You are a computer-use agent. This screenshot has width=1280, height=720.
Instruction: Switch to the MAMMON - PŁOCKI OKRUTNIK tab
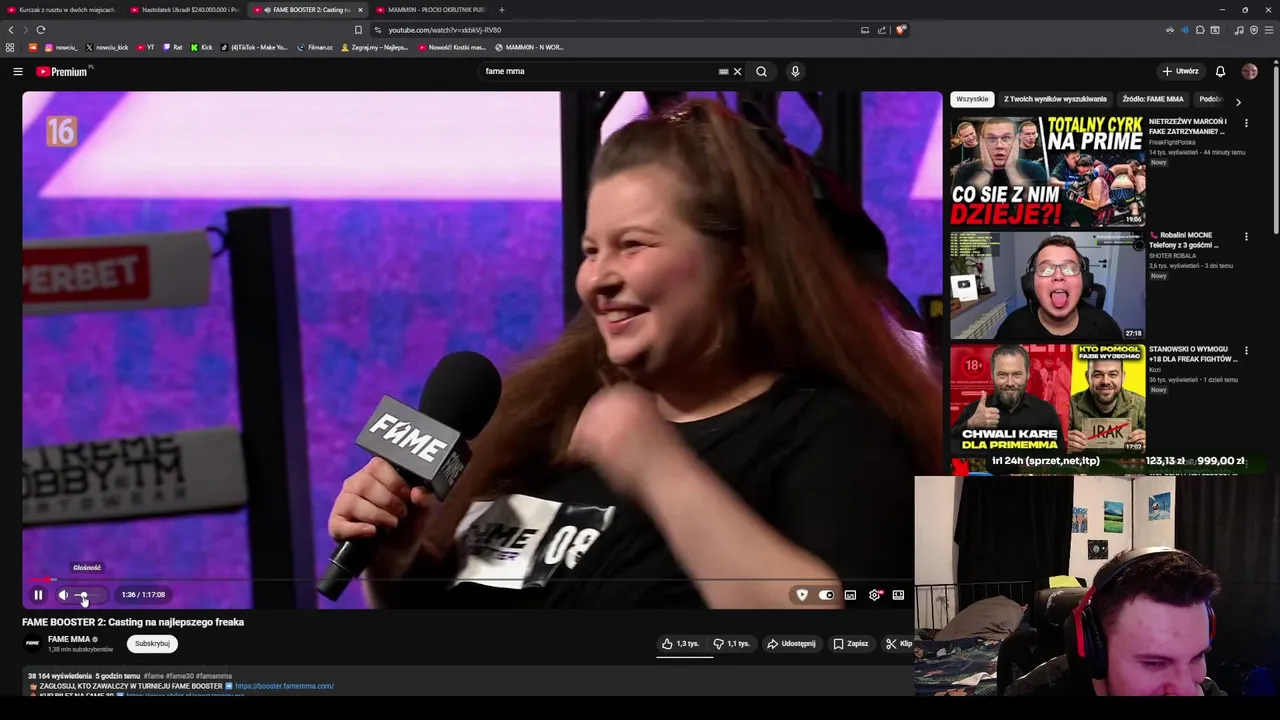coord(432,10)
